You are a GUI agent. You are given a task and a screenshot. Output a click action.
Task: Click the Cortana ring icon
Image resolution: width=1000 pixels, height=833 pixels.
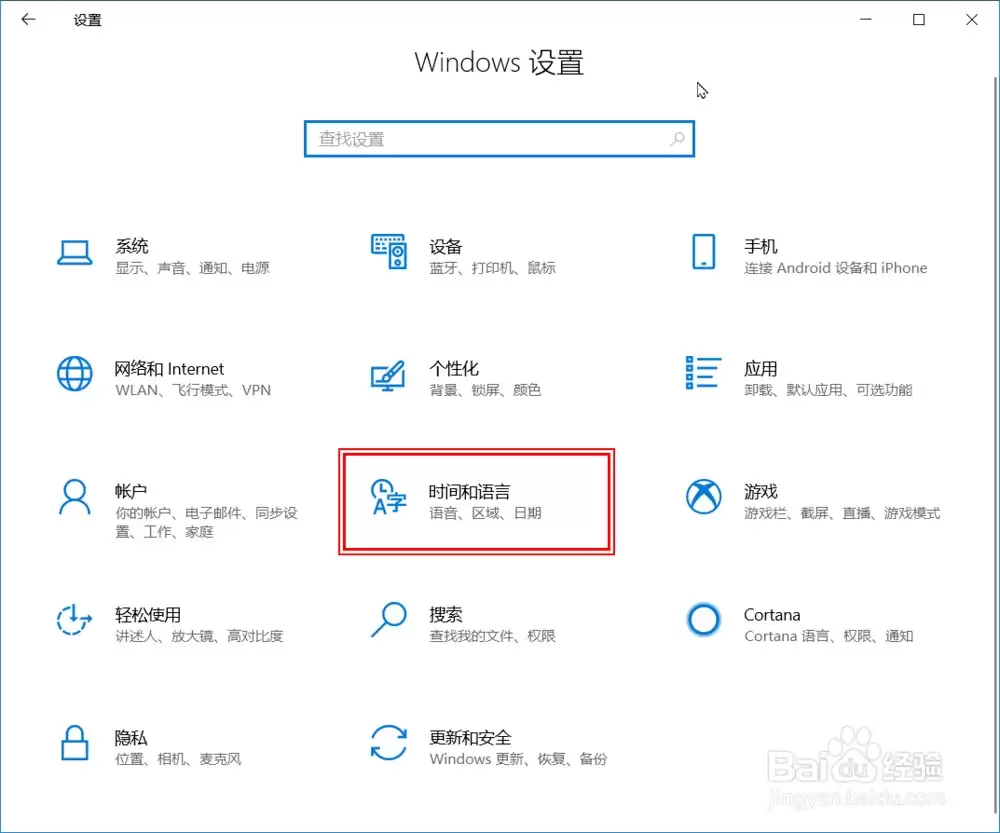tap(703, 619)
